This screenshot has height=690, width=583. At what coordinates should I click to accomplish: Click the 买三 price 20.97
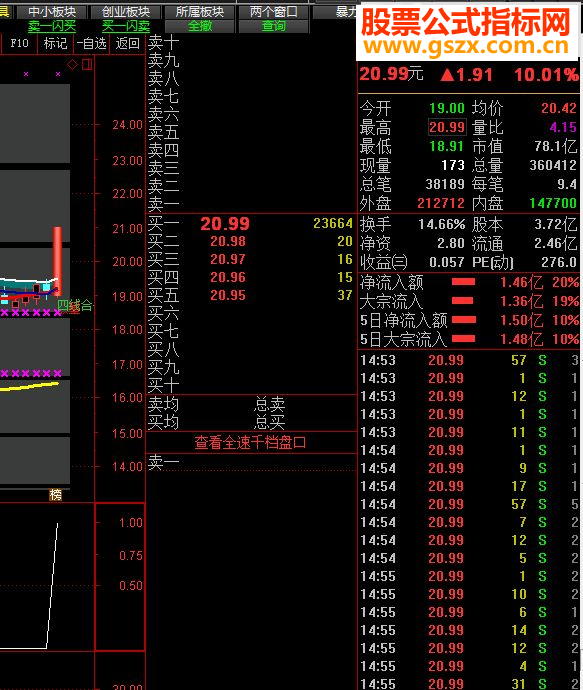[227, 260]
